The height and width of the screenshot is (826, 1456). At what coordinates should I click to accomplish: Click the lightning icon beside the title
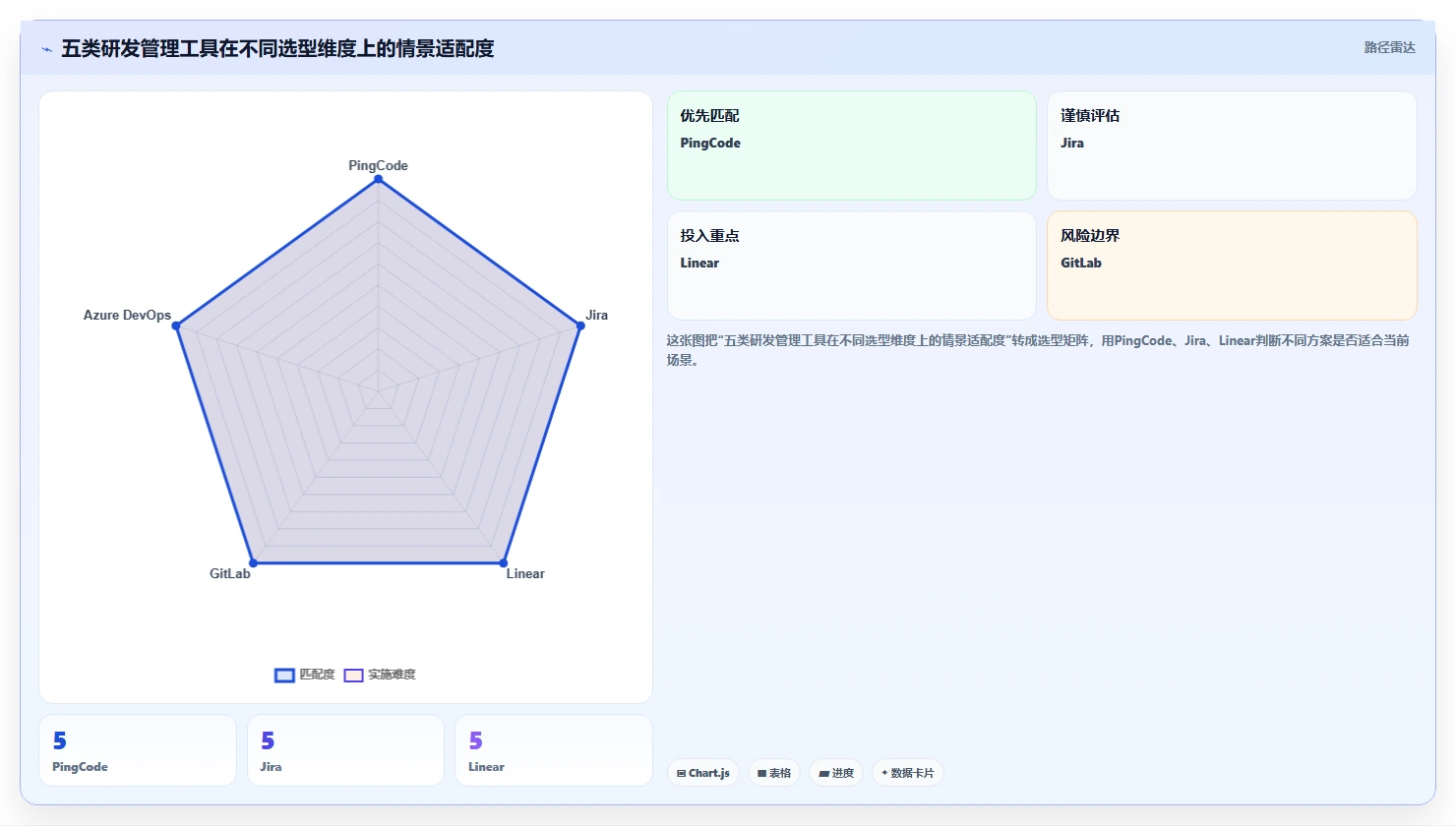(46, 49)
